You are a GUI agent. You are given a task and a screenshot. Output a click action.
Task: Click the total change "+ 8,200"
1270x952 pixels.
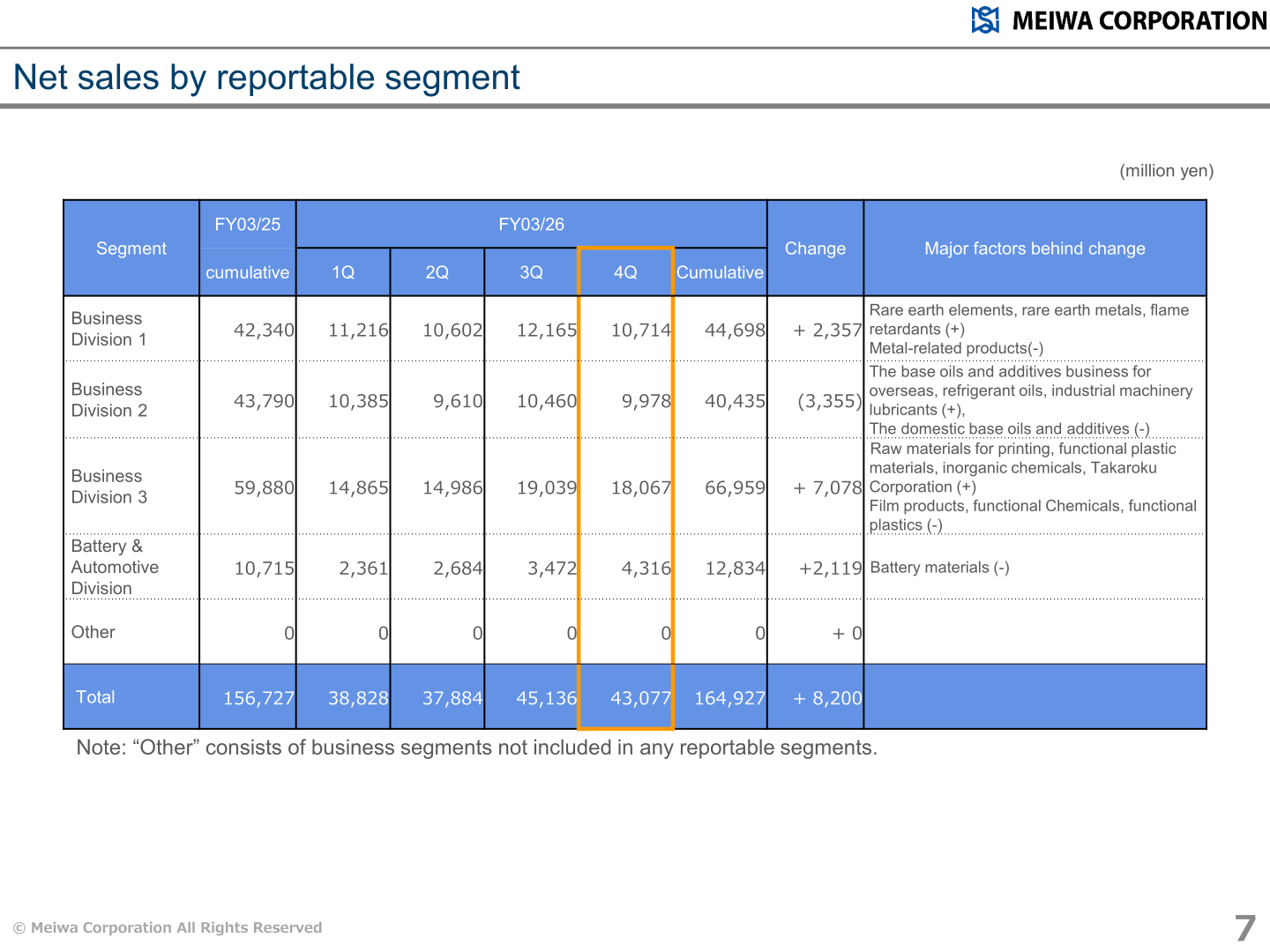827,698
